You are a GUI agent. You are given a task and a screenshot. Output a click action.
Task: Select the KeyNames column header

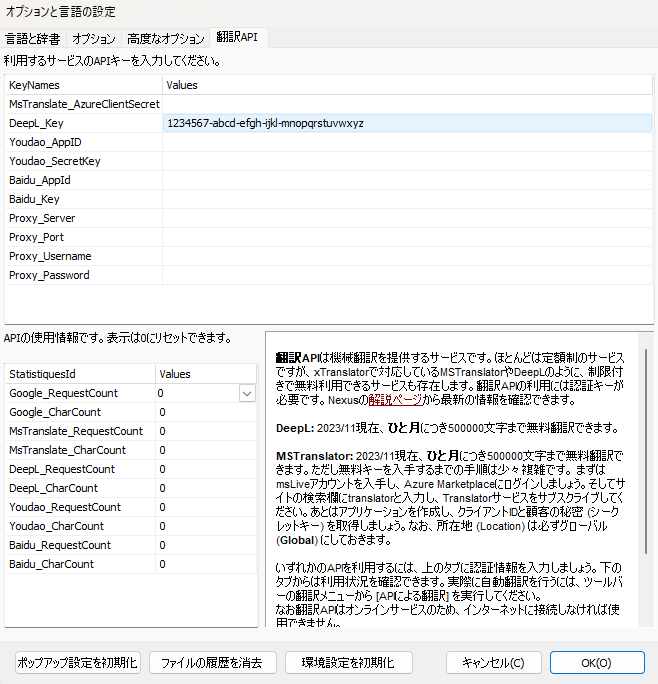coord(83,85)
